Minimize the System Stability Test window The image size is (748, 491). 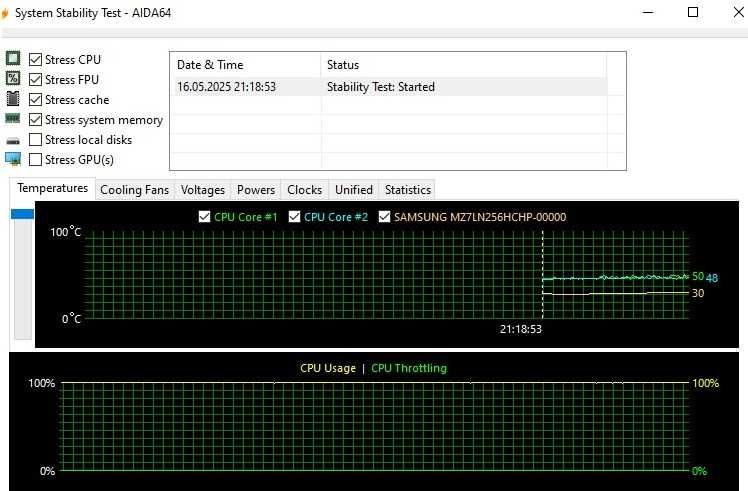[x=648, y=12]
